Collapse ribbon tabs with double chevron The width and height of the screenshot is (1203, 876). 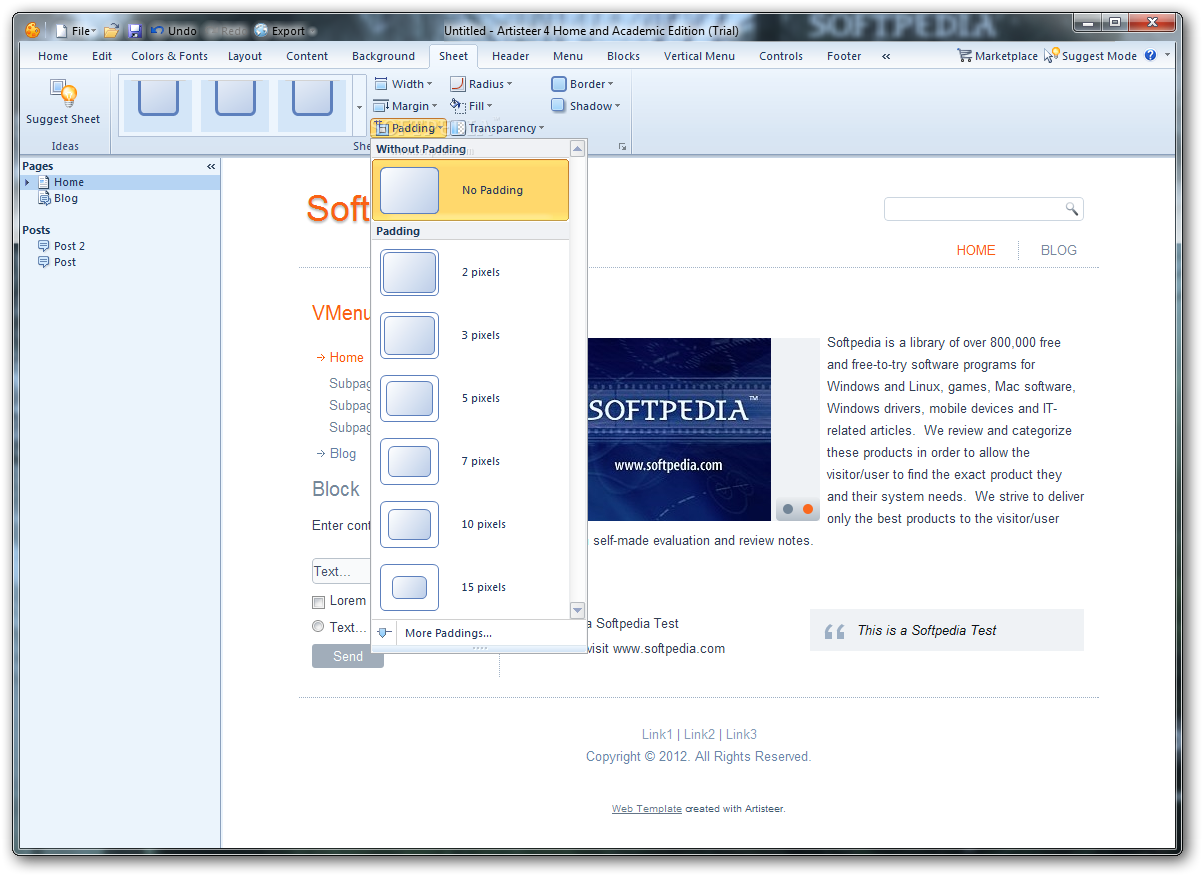pos(886,56)
